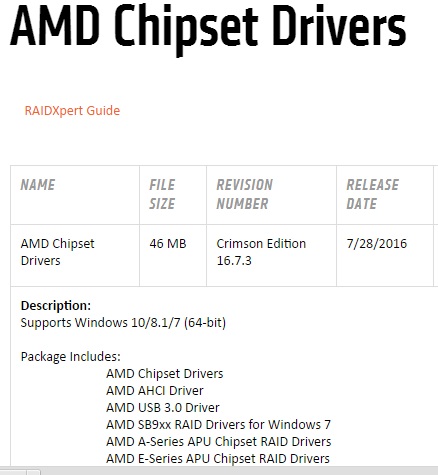Click the 46 MB file size cell
This screenshot has height=475, width=438.
tap(168, 244)
